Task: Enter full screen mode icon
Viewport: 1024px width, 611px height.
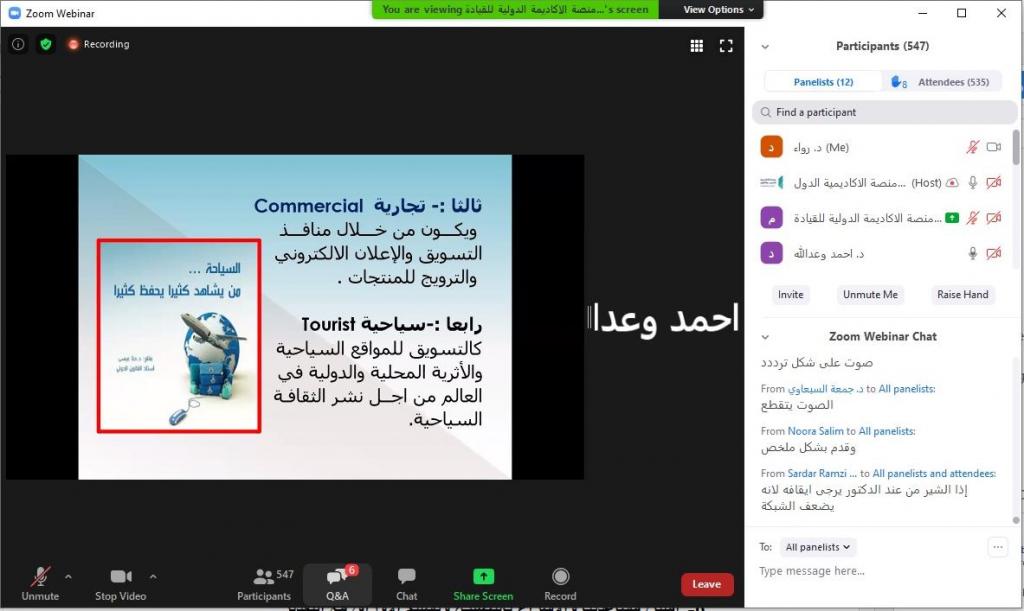Action: pyautogui.click(x=726, y=45)
